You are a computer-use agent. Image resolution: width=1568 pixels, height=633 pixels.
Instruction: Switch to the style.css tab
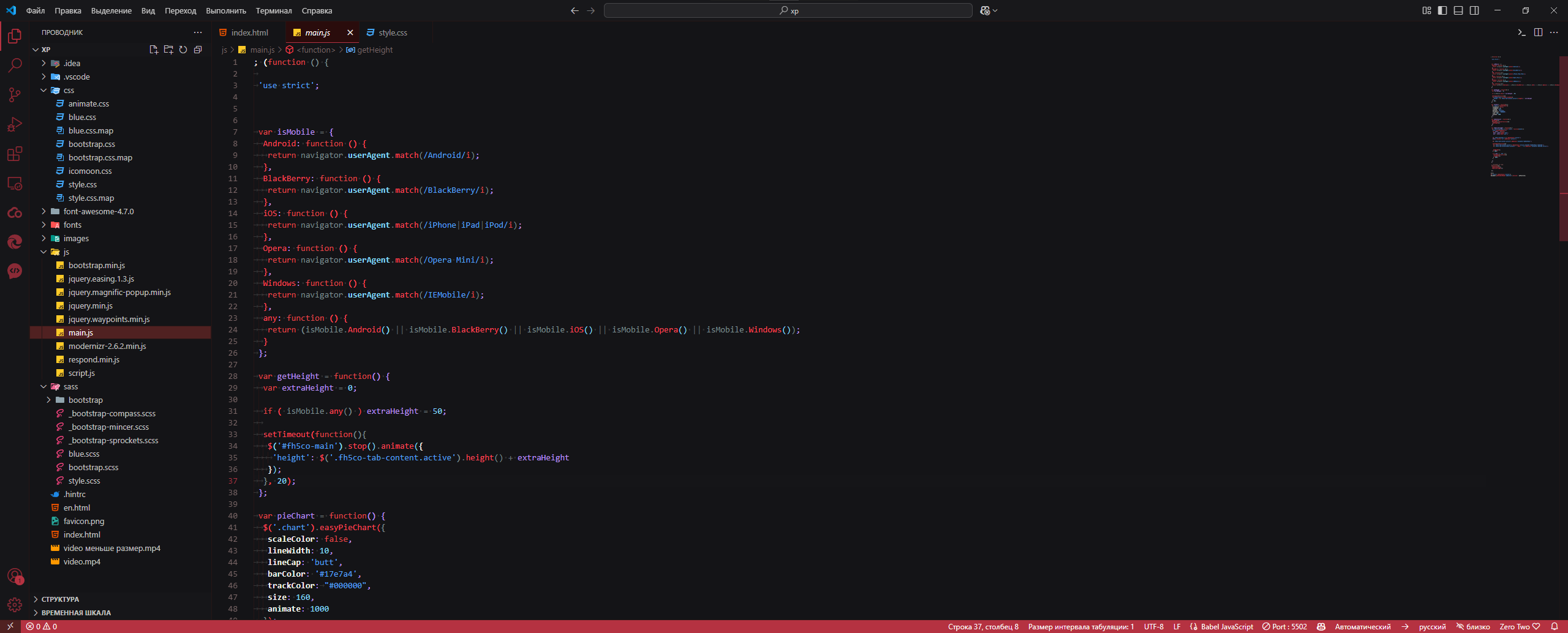coord(393,32)
